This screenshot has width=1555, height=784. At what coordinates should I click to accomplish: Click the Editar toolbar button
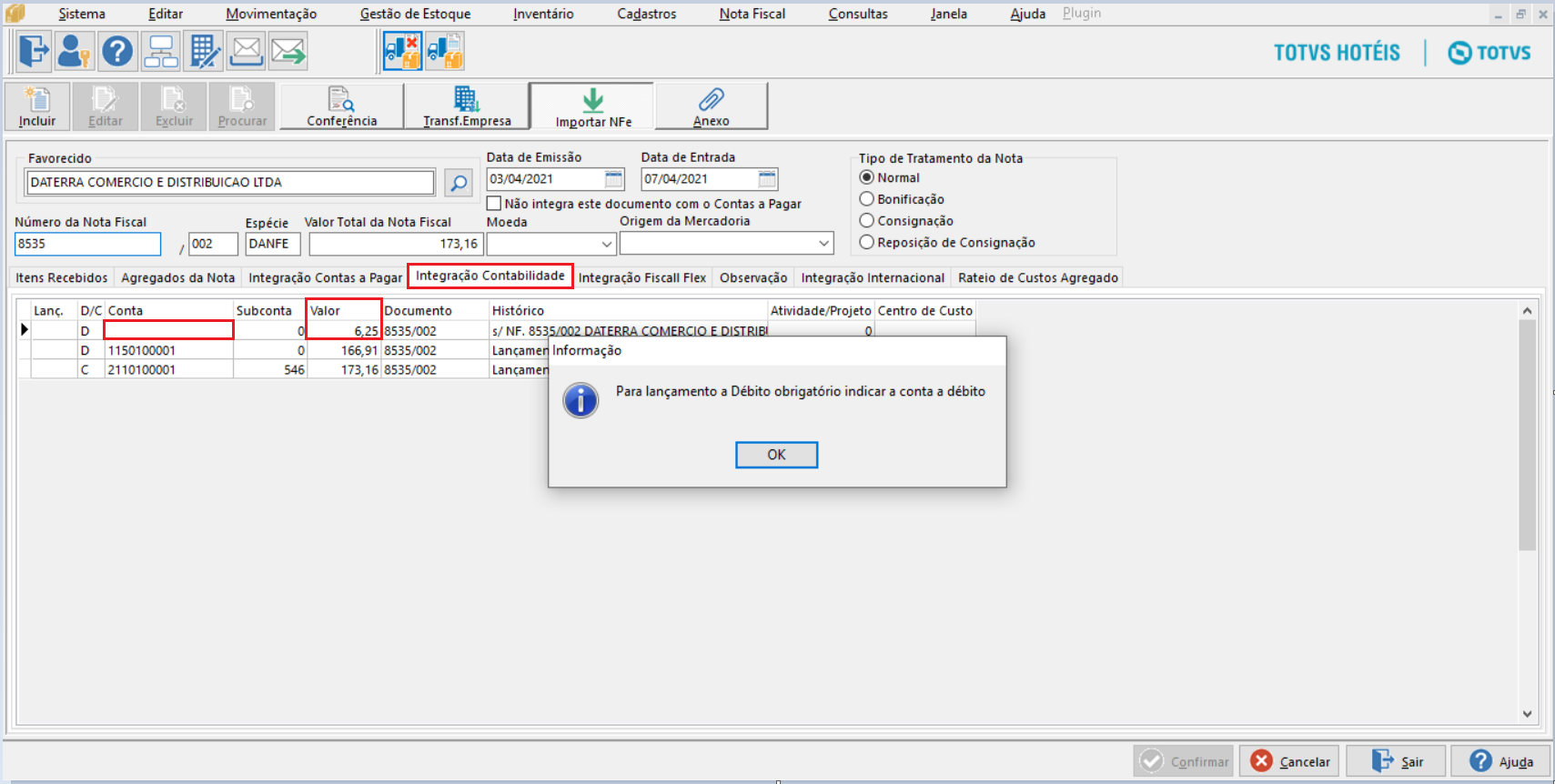(x=106, y=106)
